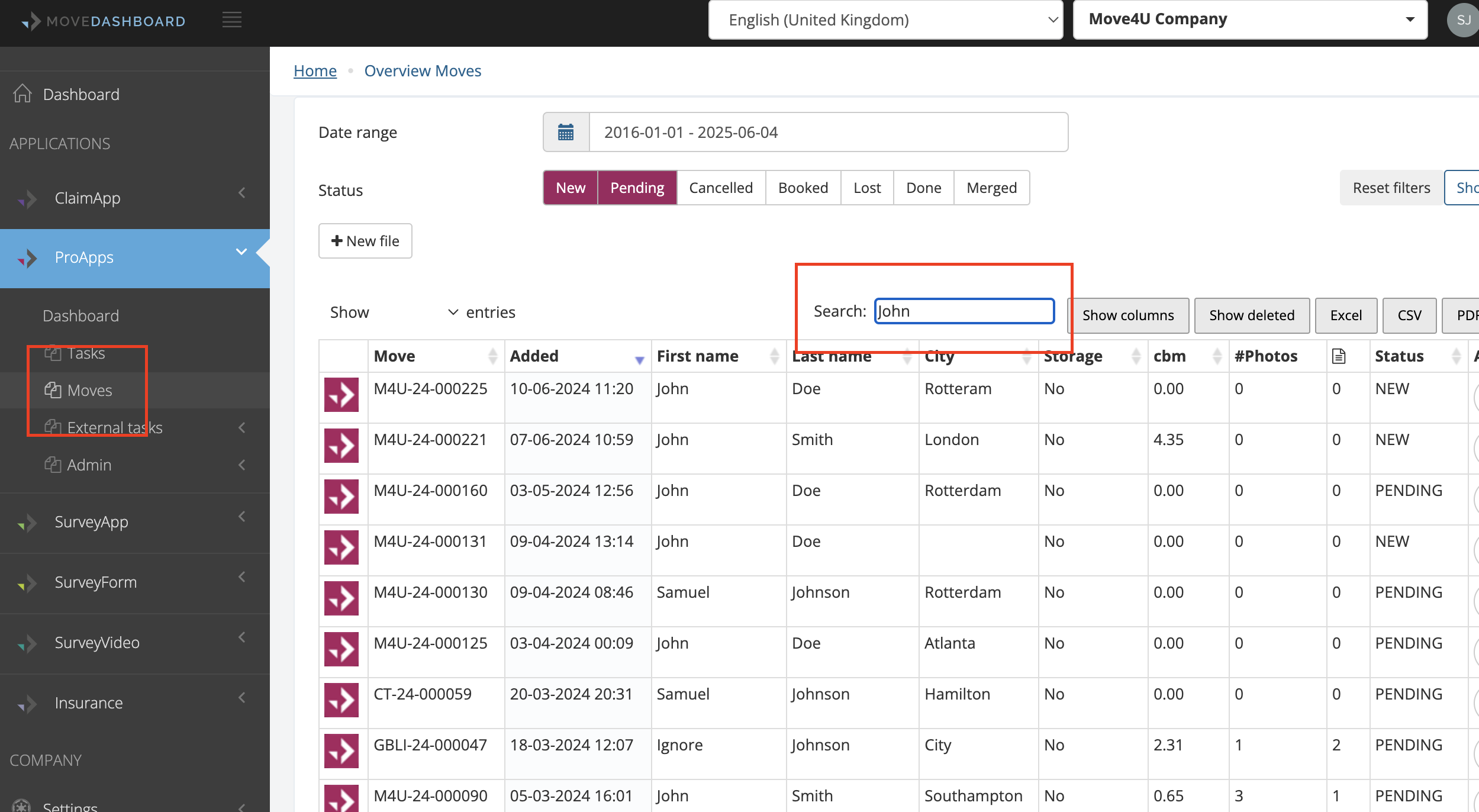The image size is (1479, 812).
Task: Expand the SurveyForm sidebar section
Action: tap(241, 577)
